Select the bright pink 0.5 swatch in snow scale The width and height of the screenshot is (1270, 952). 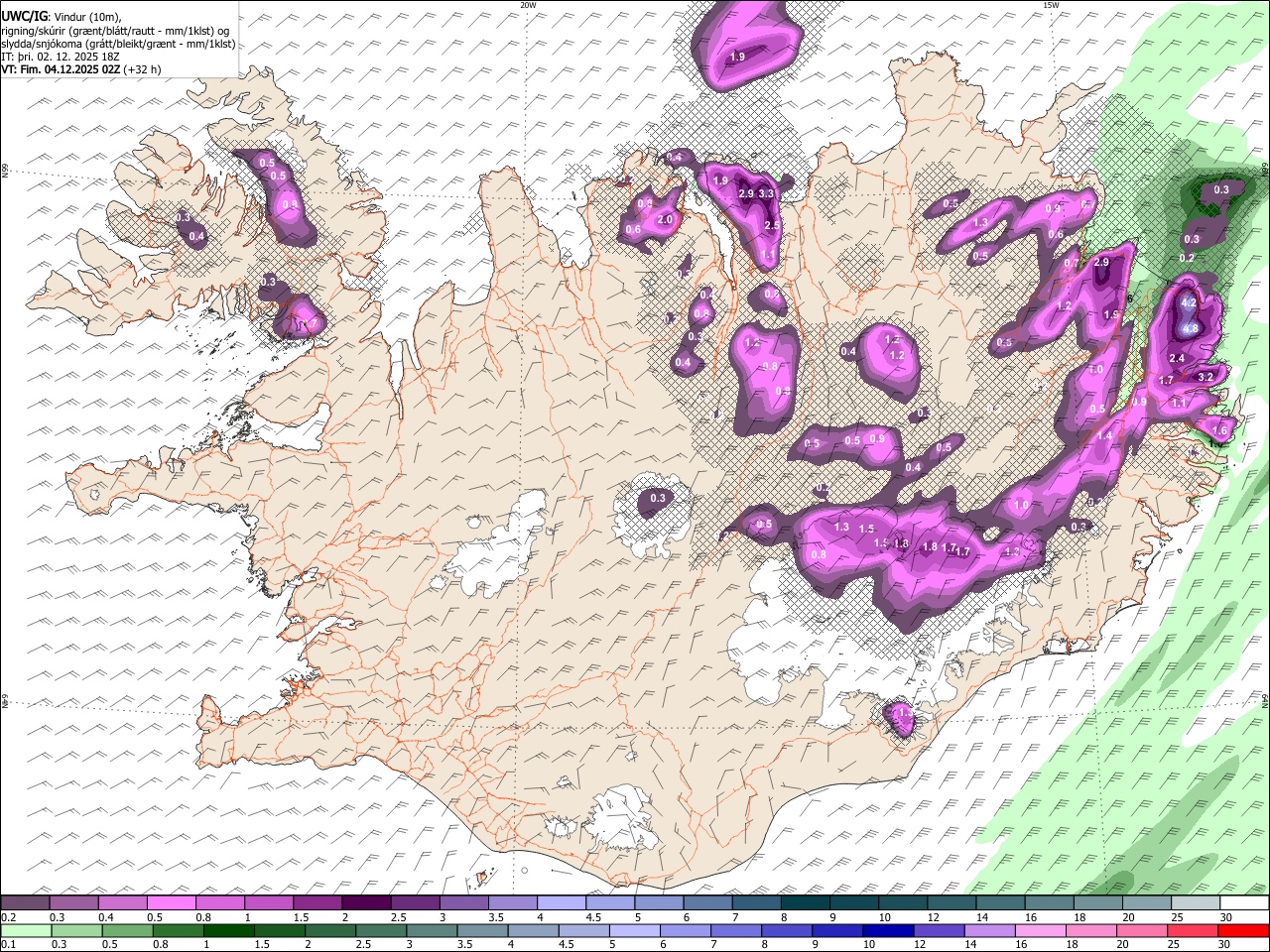point(171,903)
